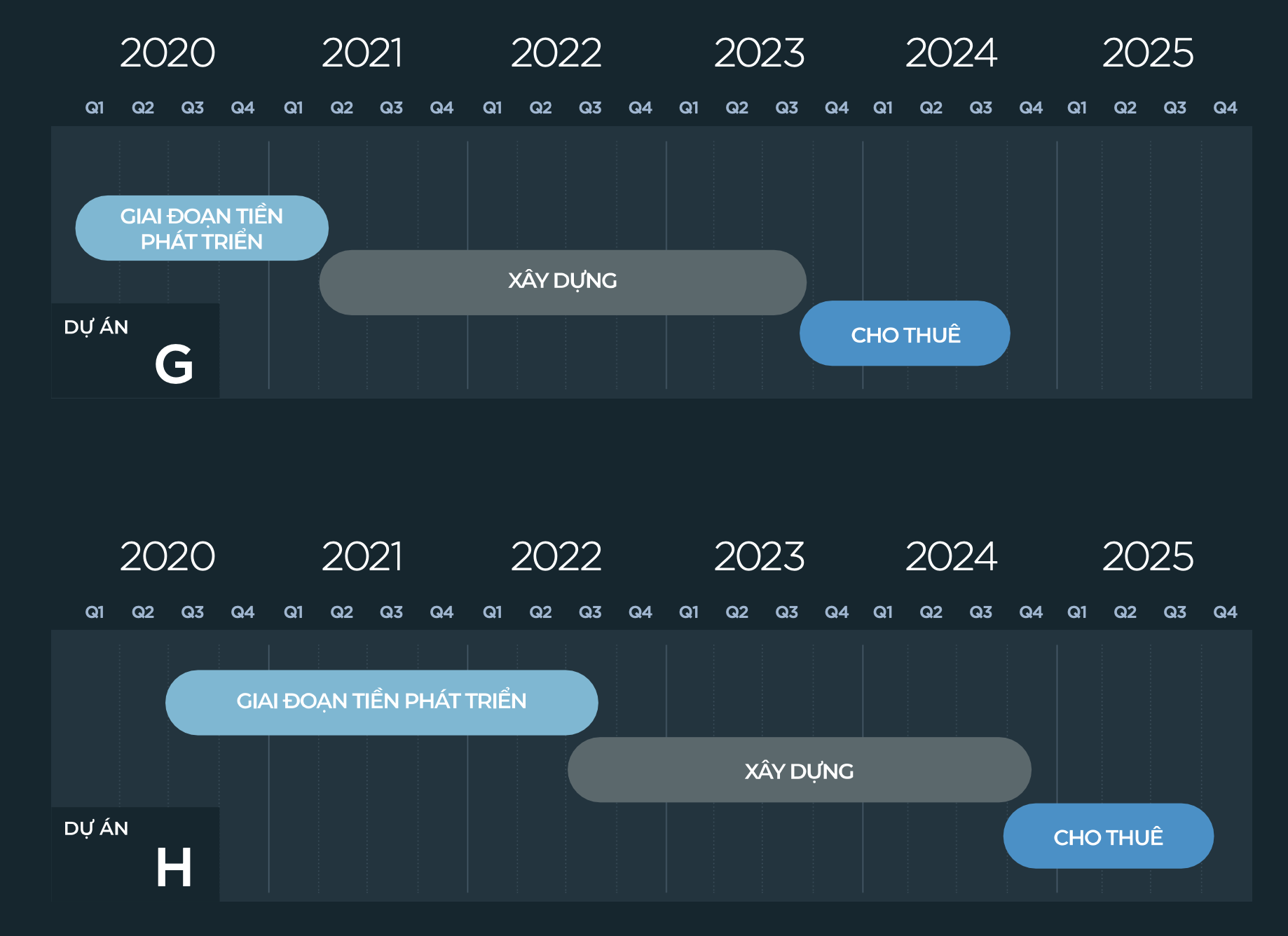The height and width of the screenshot is (936, 1288).
Task: Select the CHO THUÊ bar for Project H
Action: 1108,836
